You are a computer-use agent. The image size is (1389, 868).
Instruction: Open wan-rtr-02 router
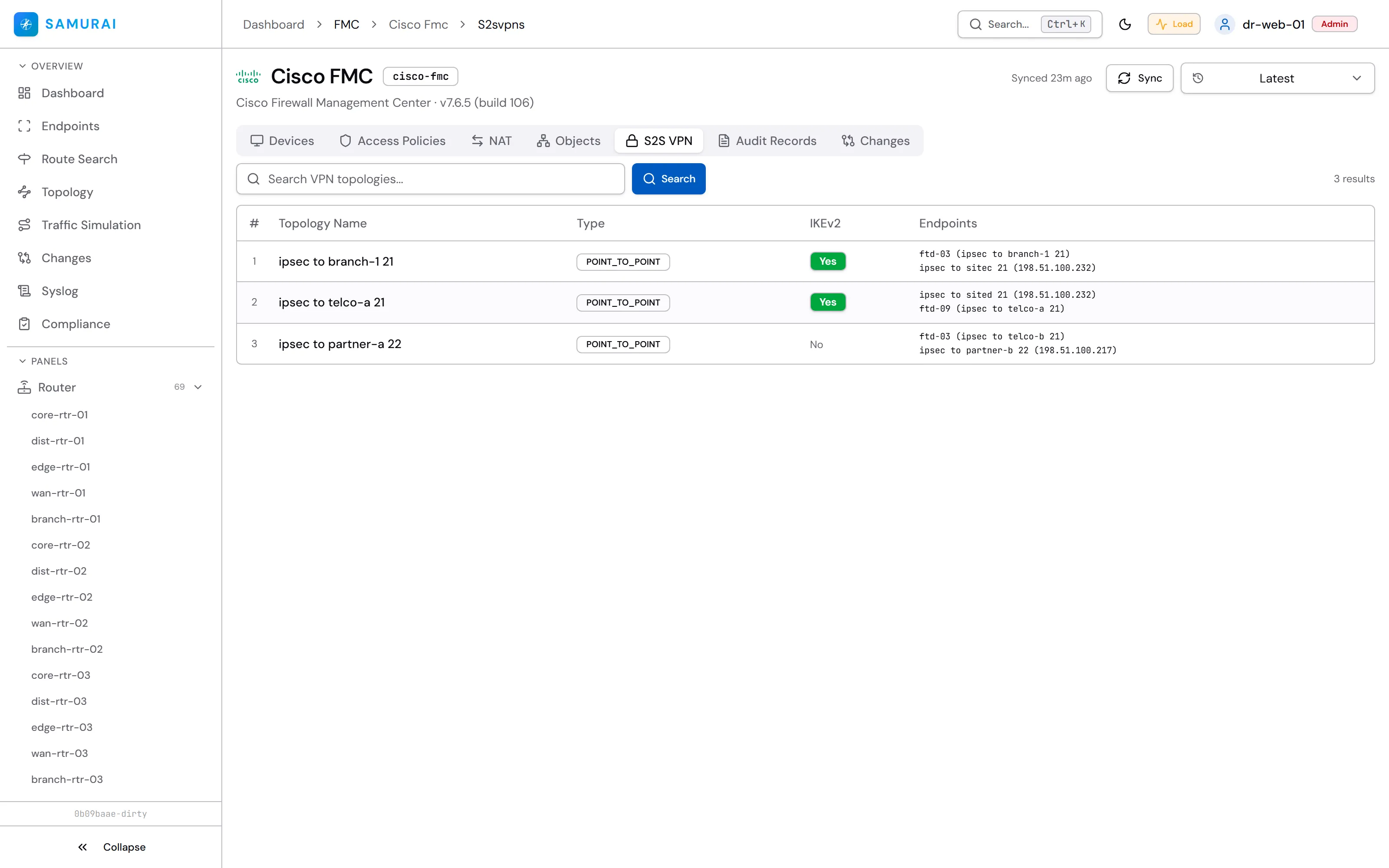[60, 624]
